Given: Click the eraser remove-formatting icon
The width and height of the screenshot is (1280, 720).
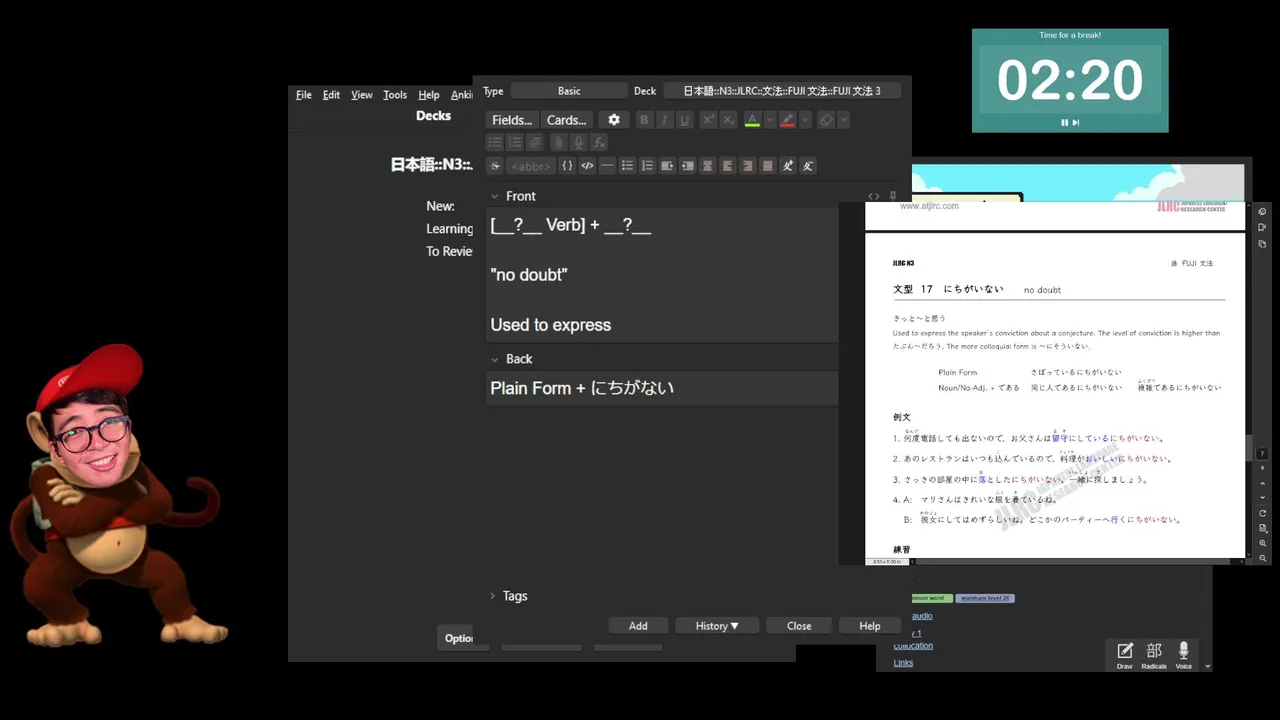Looking at the screenshot, I should (x=826, y=120).
